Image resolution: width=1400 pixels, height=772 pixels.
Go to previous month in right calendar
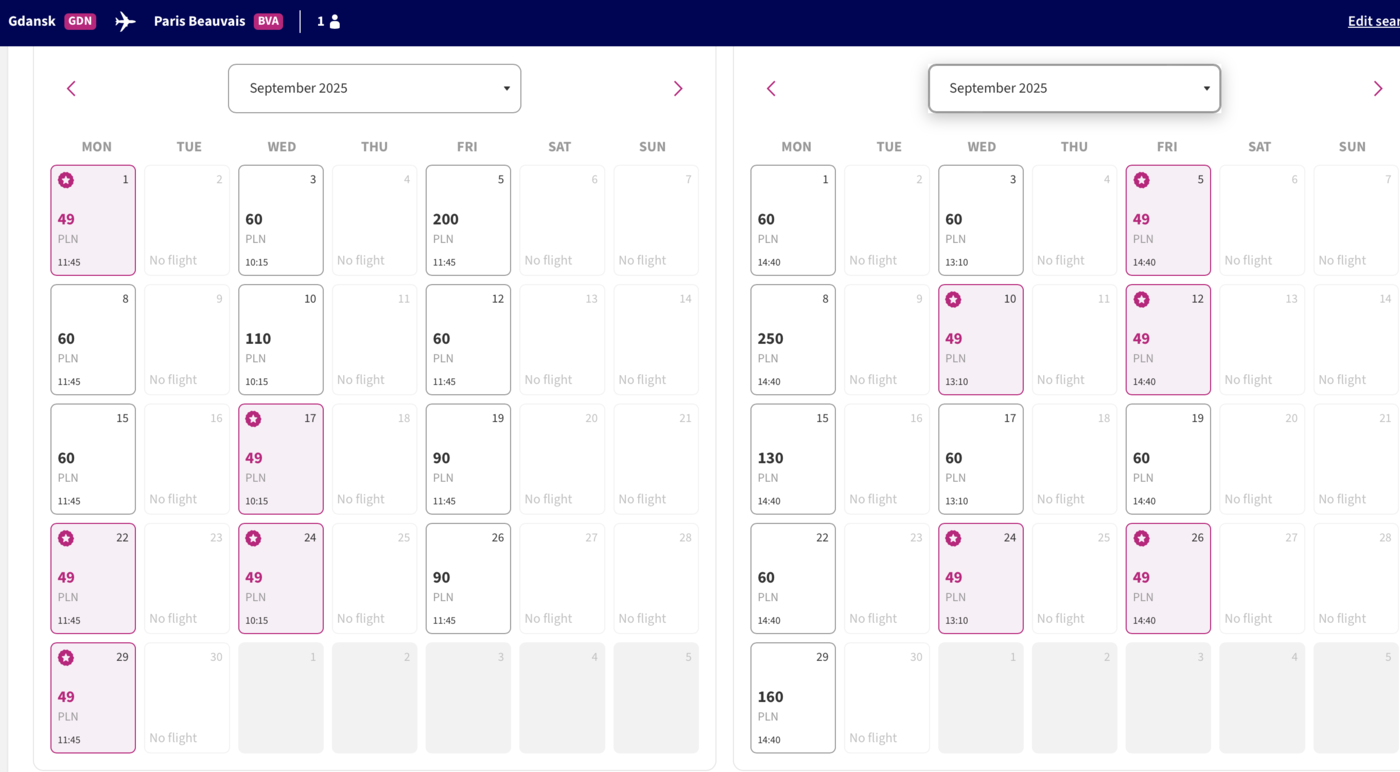771,89
